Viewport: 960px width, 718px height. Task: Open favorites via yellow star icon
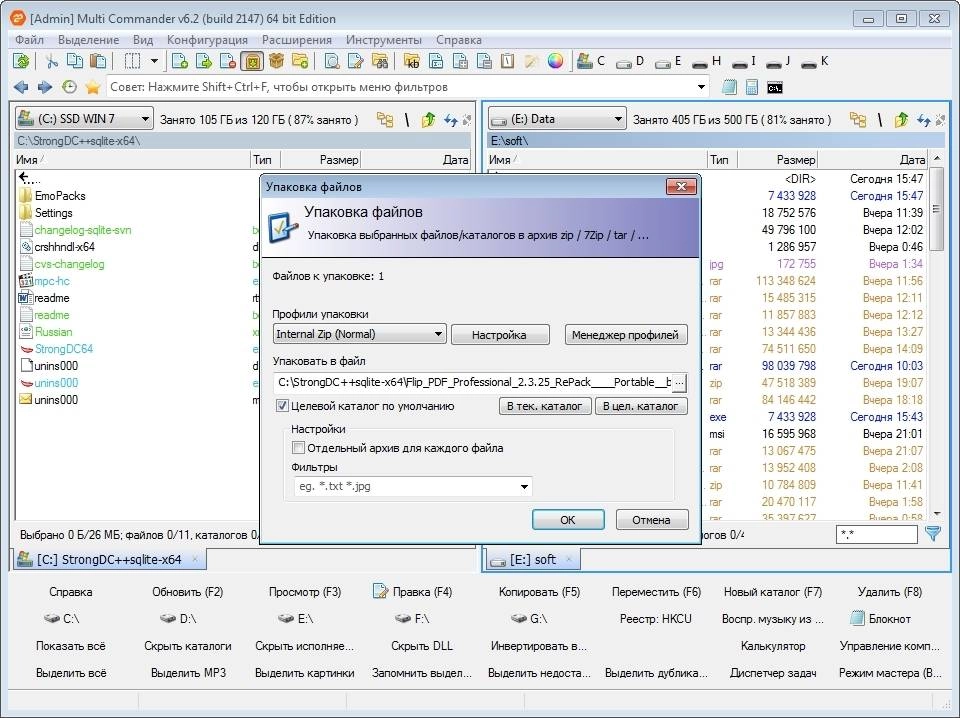click(x=92, y=88)
